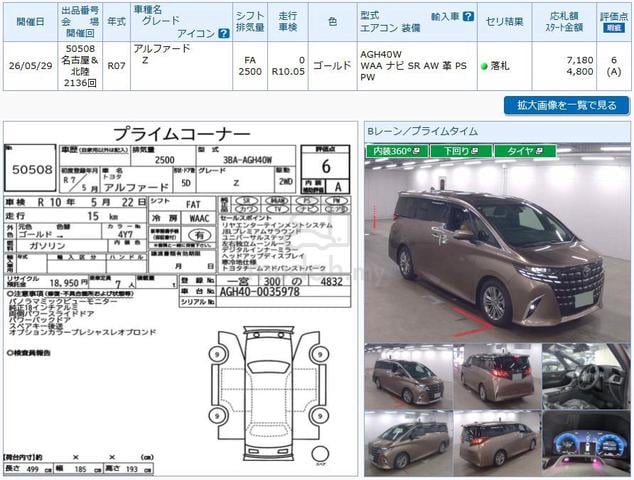Click help icon next to 輸入車 header
The height and width of the screenshot is (480, 634).
[468, 16]
